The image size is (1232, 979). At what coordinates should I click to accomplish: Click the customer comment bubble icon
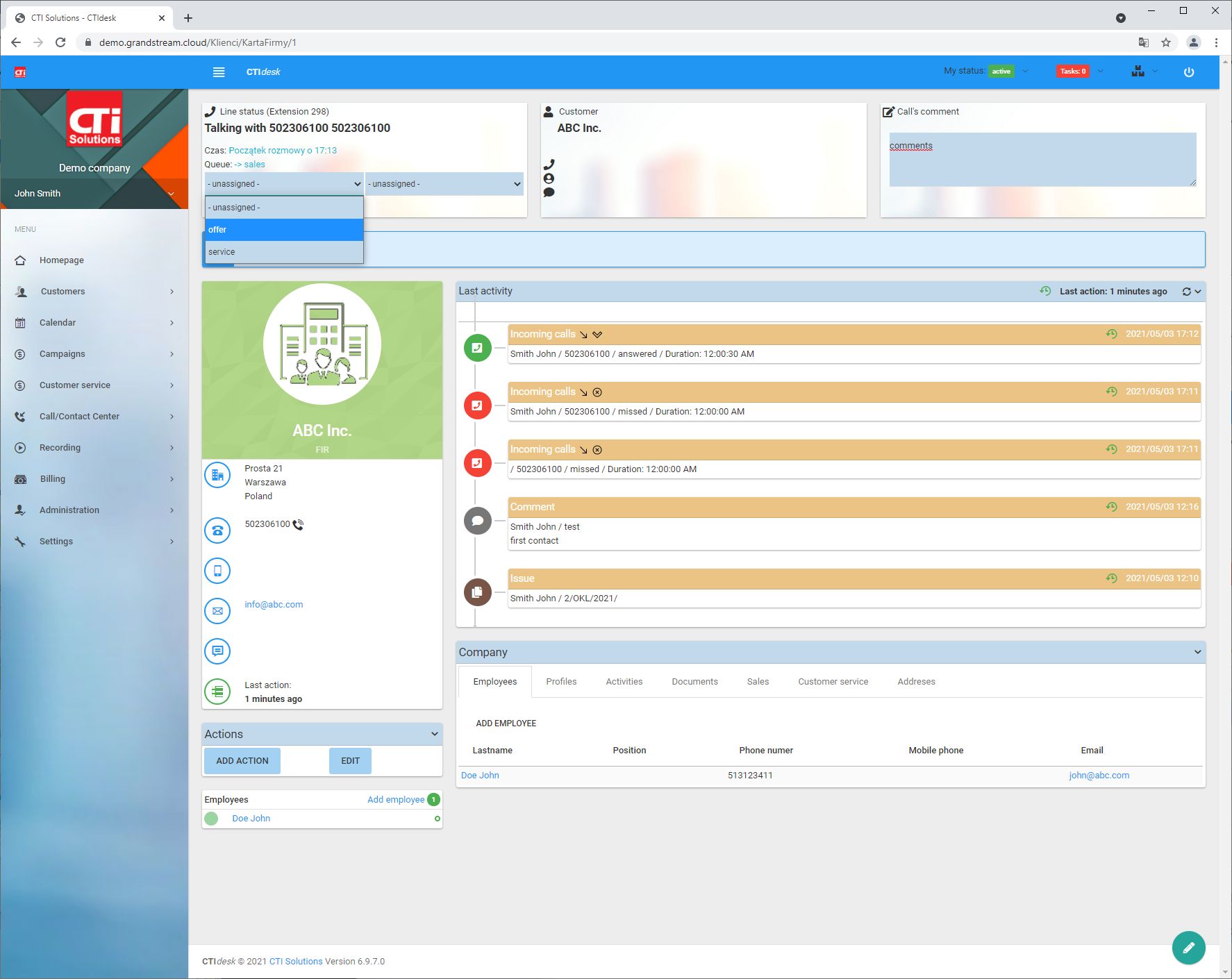click(x=549, y=192)
